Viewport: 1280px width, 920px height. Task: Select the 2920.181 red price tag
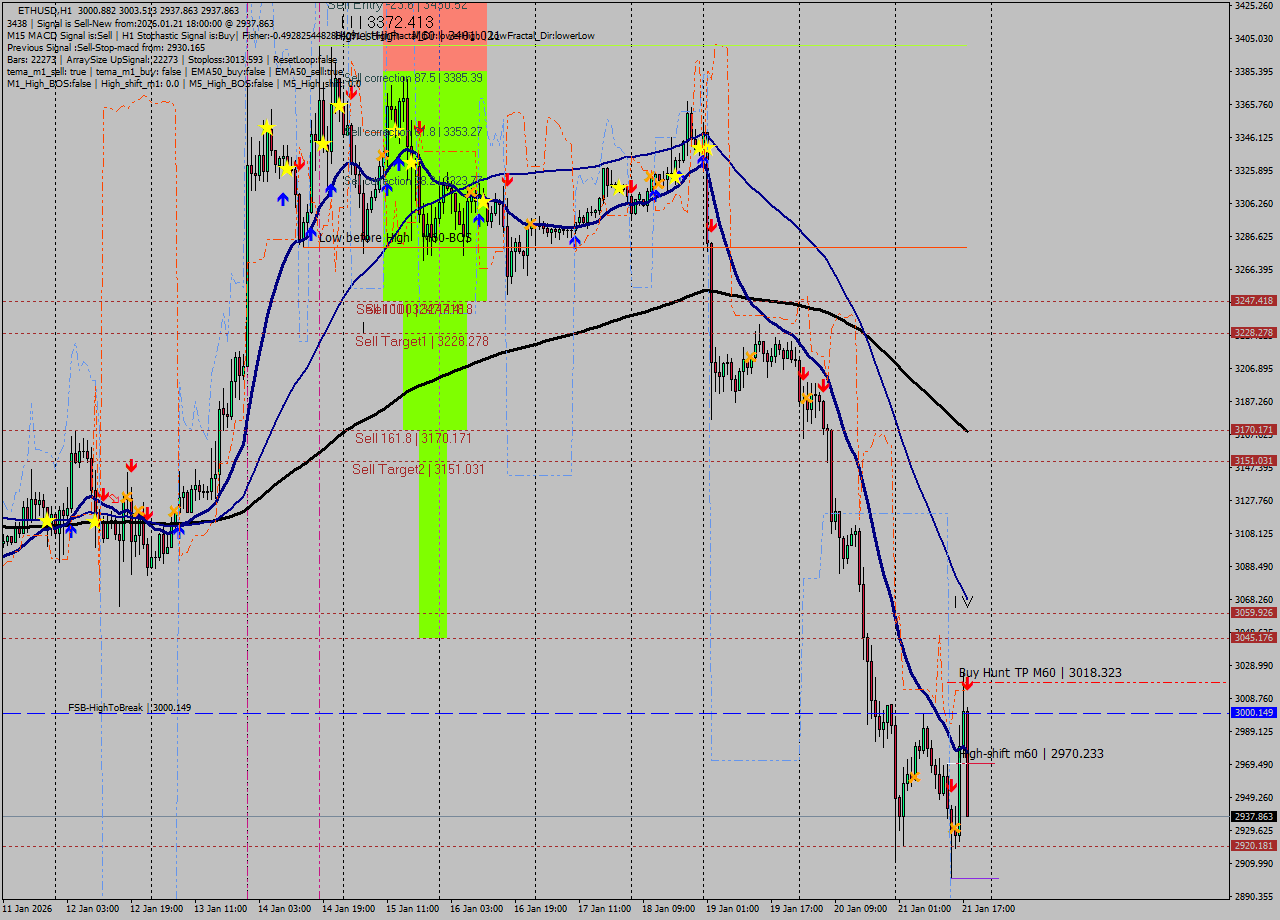1253,846
